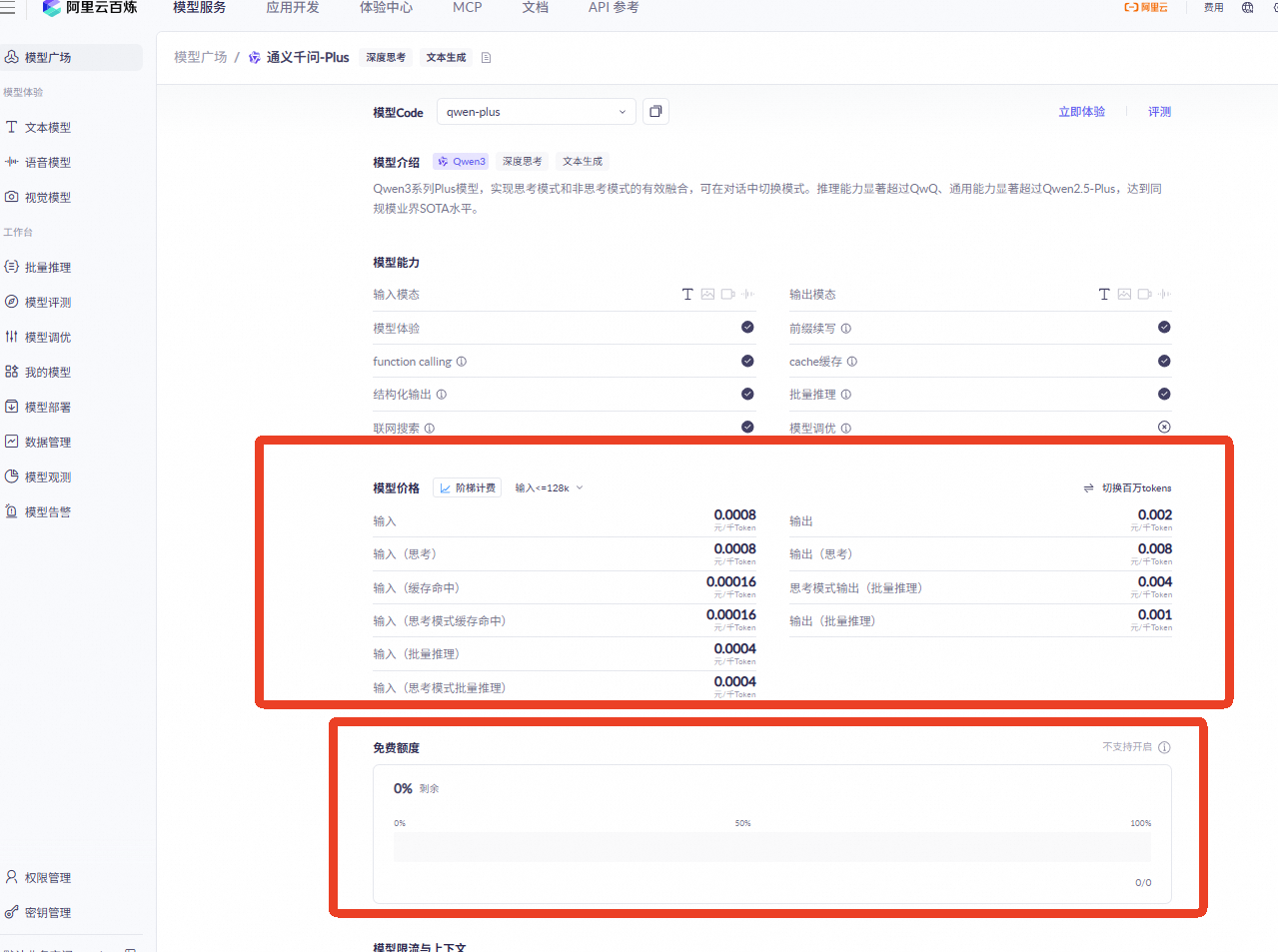Click the 通义千问-Plus title in breadcrumb

pos(308,58)
